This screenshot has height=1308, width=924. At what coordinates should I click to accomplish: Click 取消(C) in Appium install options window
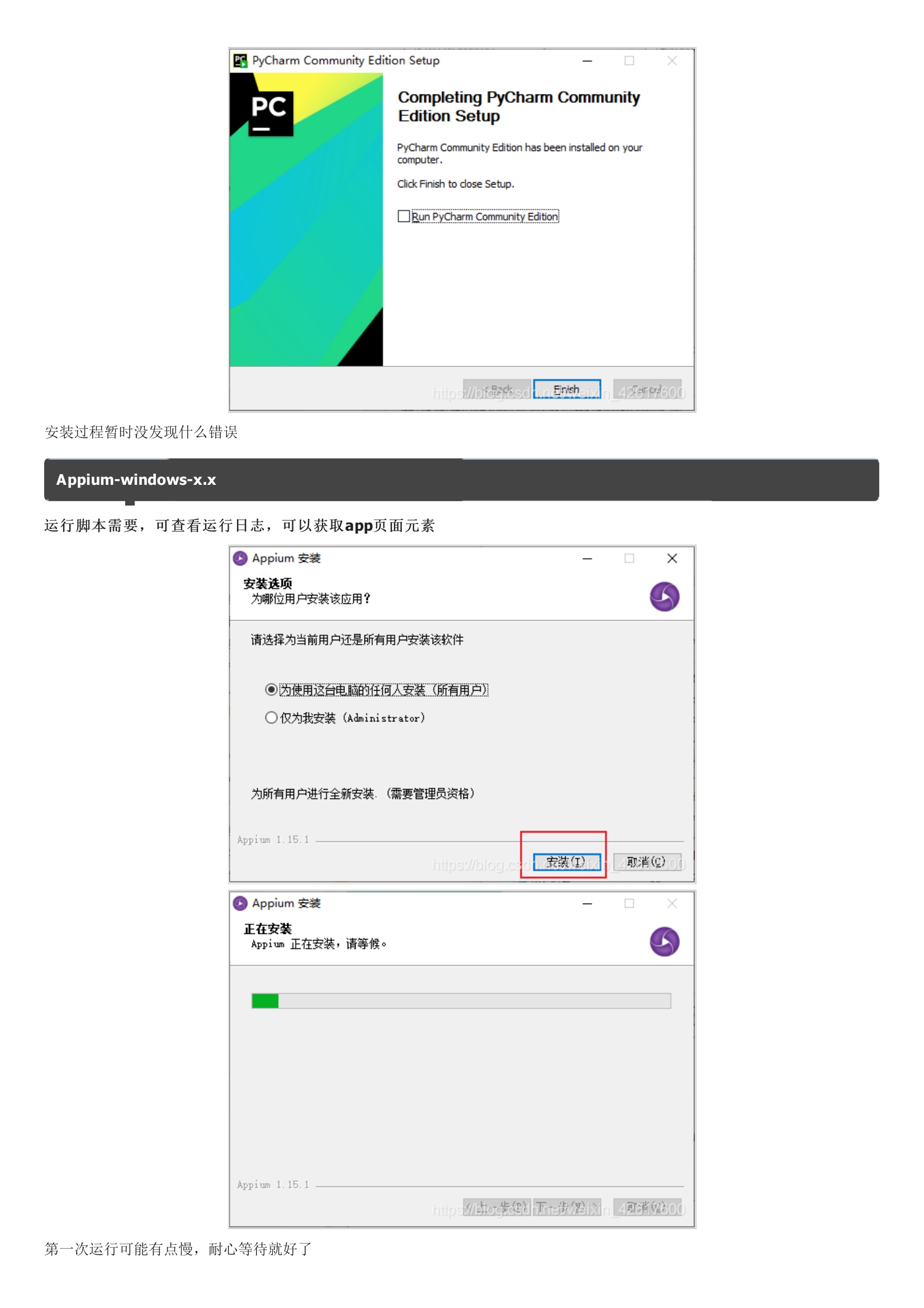pyautogui.click(x=647, y=862)
